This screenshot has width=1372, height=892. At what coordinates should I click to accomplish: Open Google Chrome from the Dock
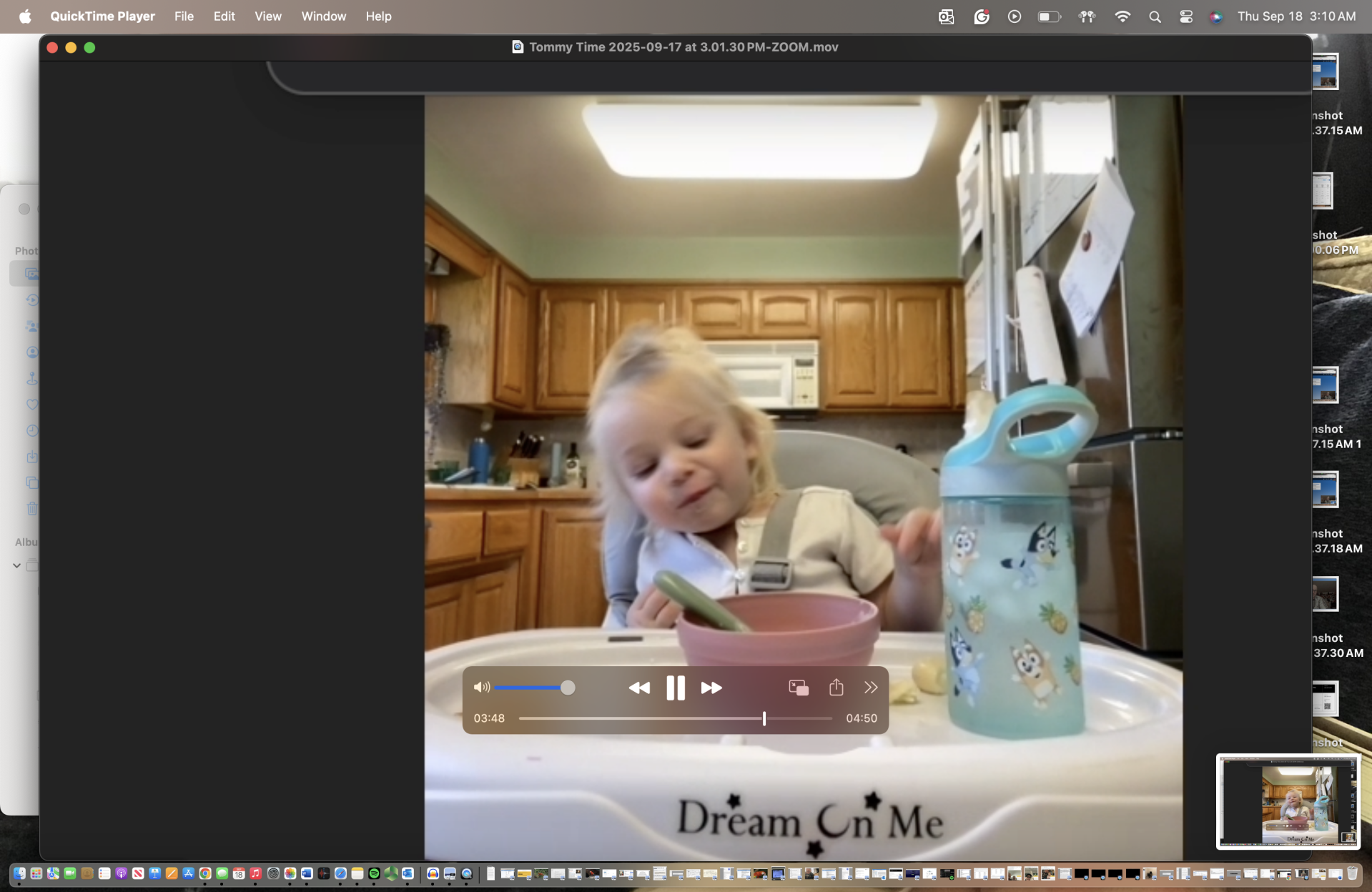coord(205,873)
